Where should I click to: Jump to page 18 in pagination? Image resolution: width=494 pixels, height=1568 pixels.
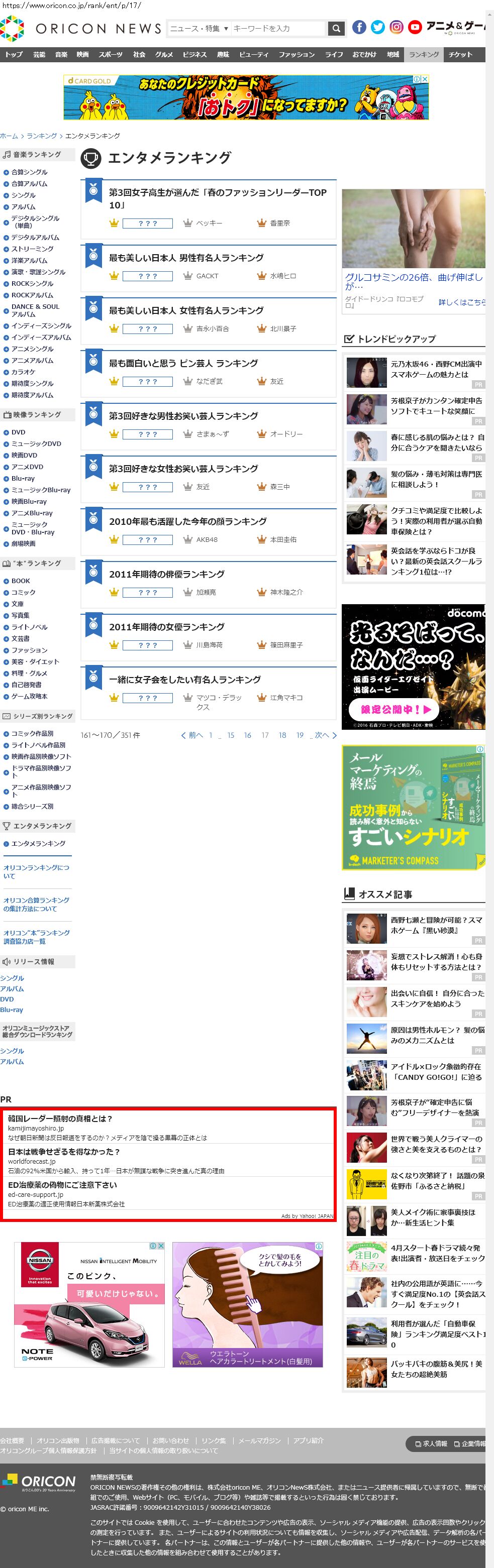point(282,735)
